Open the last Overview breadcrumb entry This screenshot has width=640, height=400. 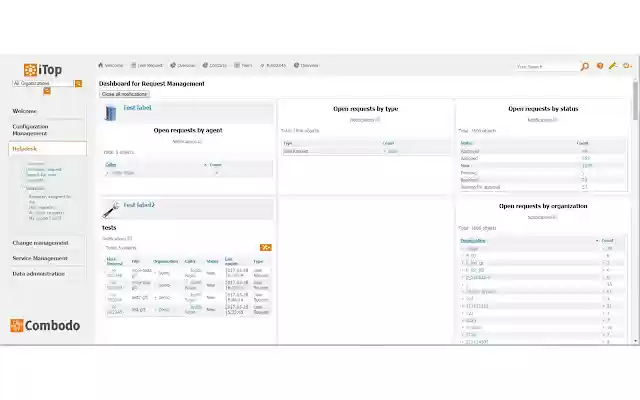coord(309,65)
